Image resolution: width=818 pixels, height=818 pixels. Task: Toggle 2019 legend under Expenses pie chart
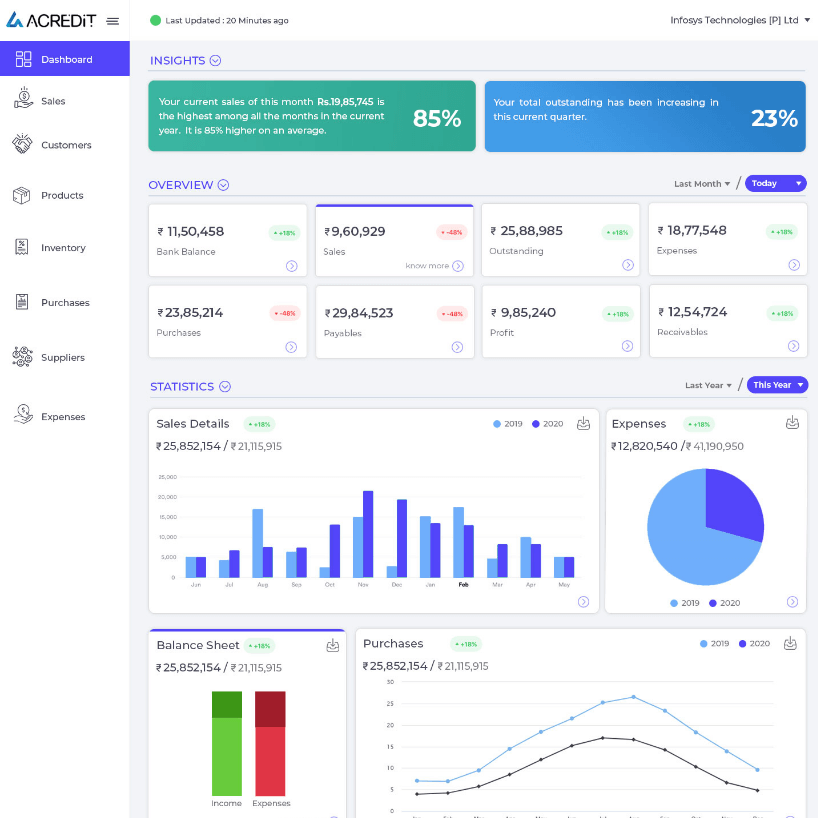tap(685, 603)
